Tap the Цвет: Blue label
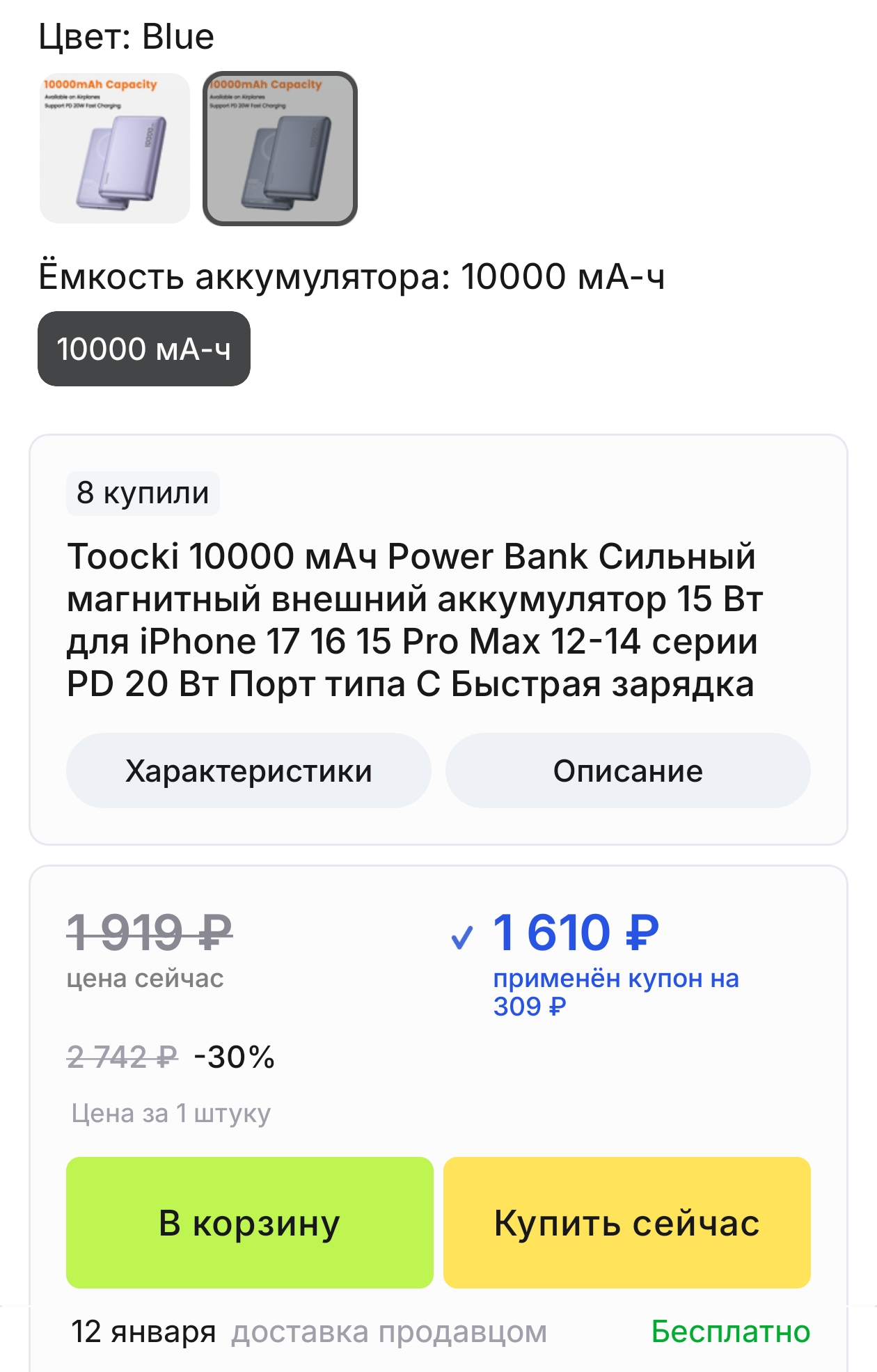 pyautogui.click(x=126, y=37)
